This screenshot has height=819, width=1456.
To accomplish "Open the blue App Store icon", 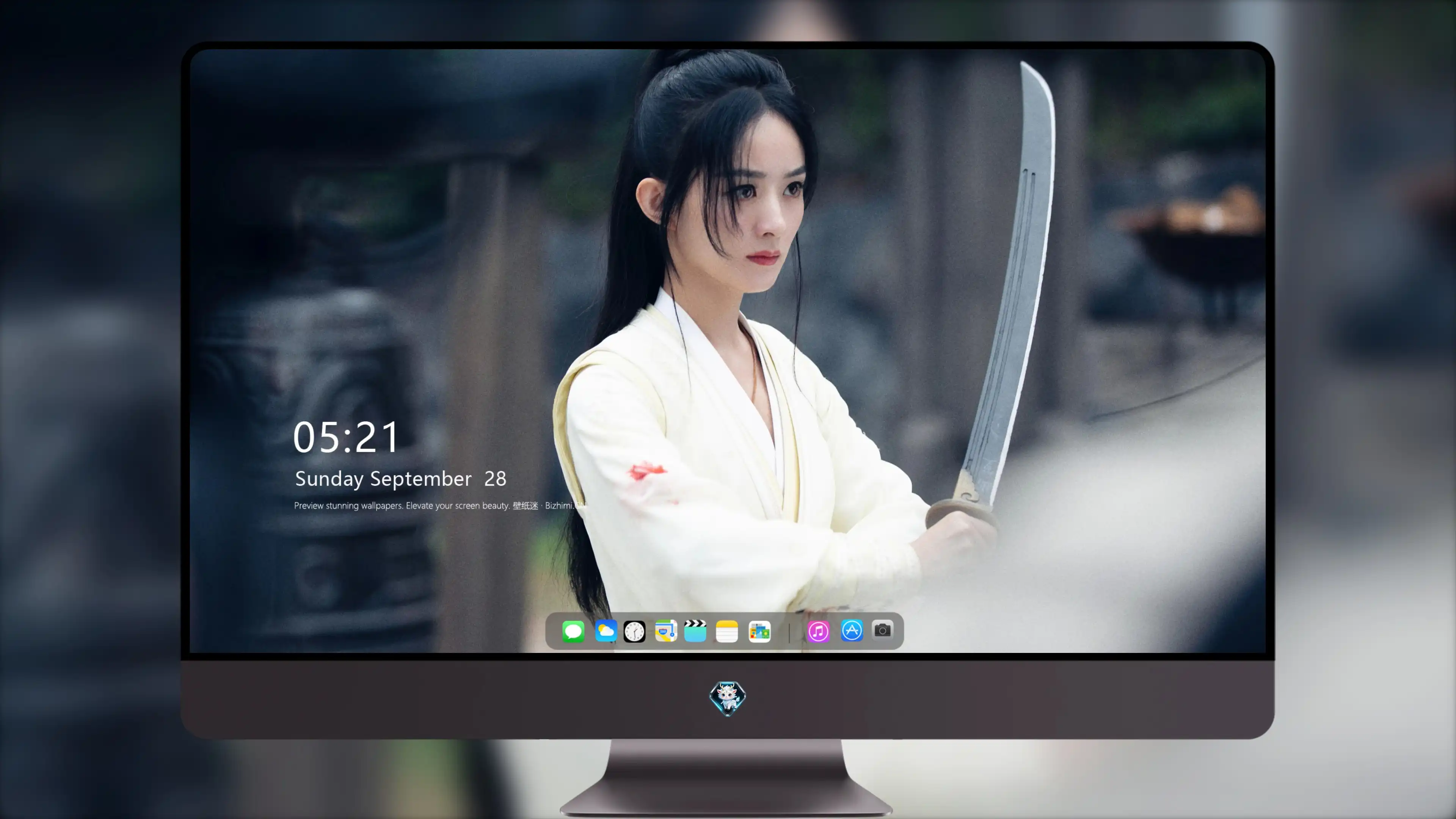I will point(852,630).
